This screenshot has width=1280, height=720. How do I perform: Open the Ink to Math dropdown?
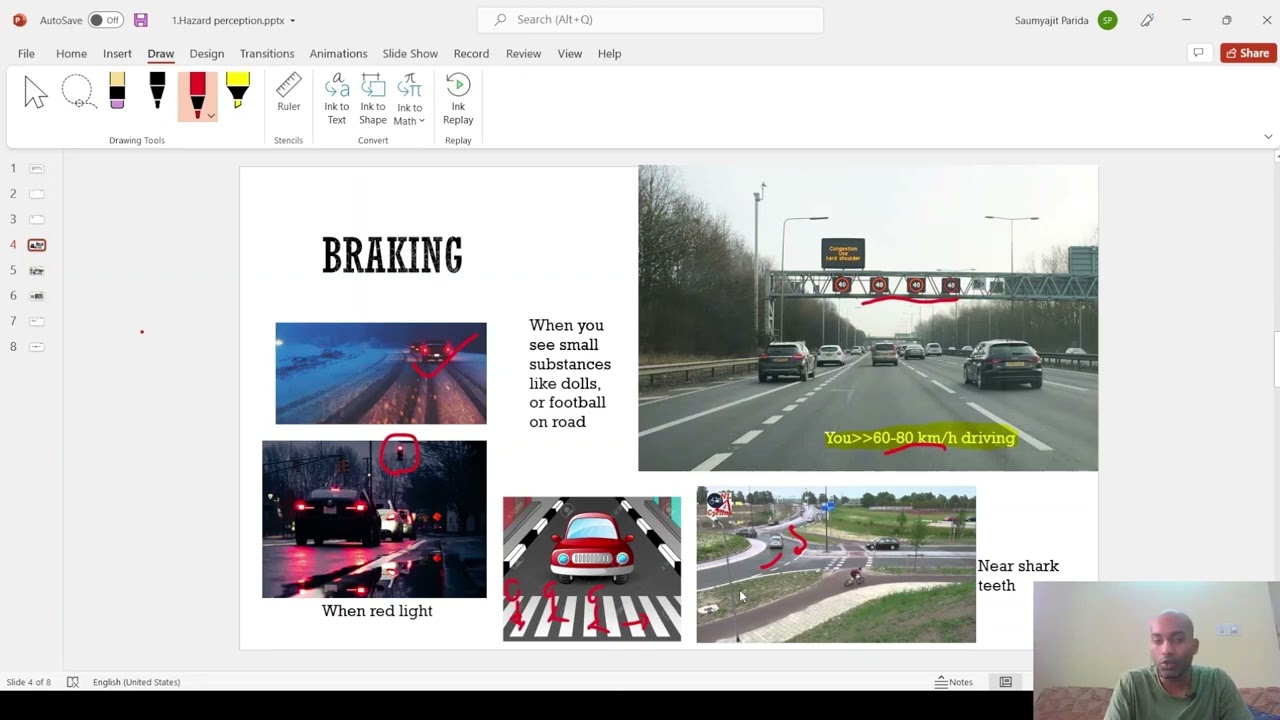pyautogui.click(x=409, y=99)
